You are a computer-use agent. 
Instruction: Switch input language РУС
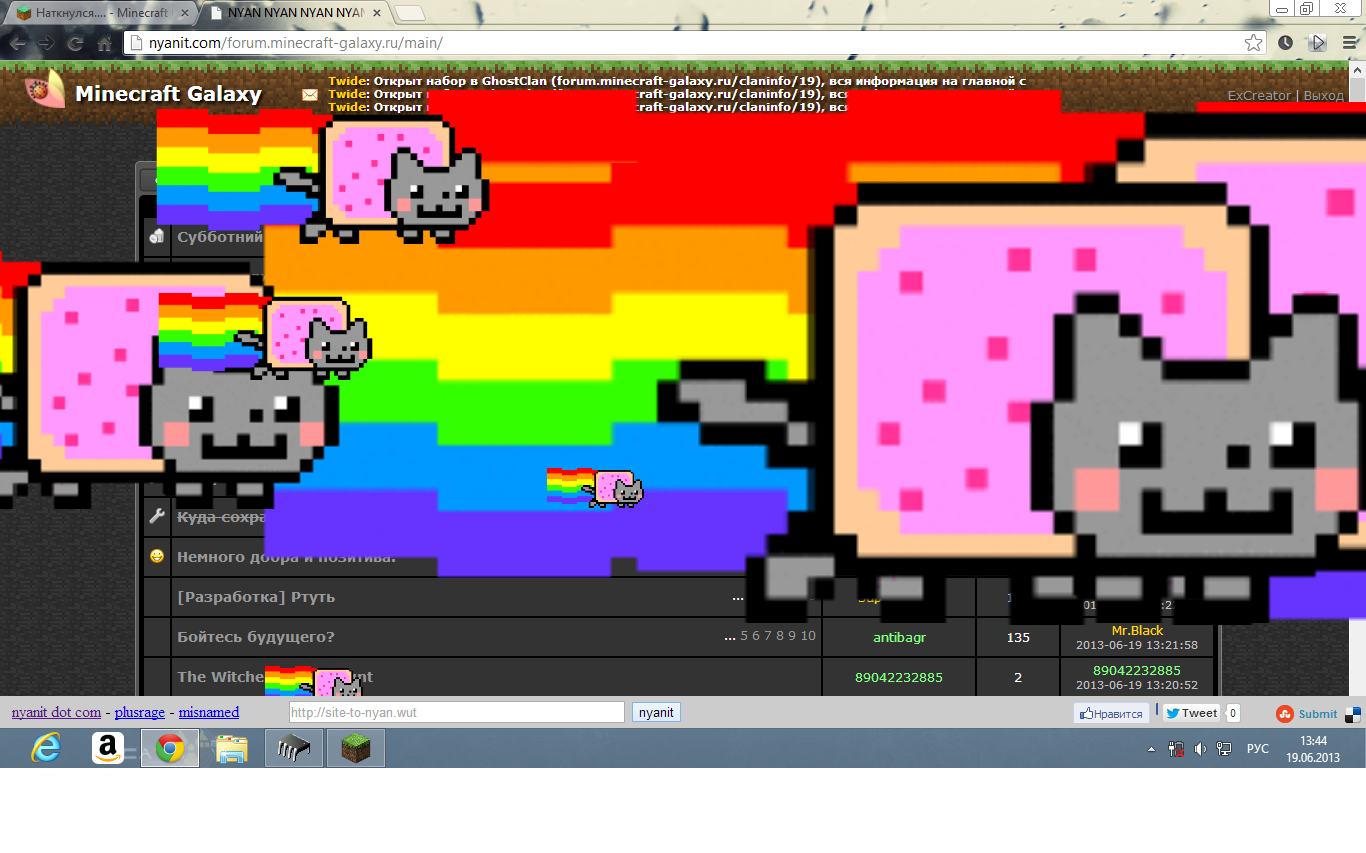(1257, 749)
